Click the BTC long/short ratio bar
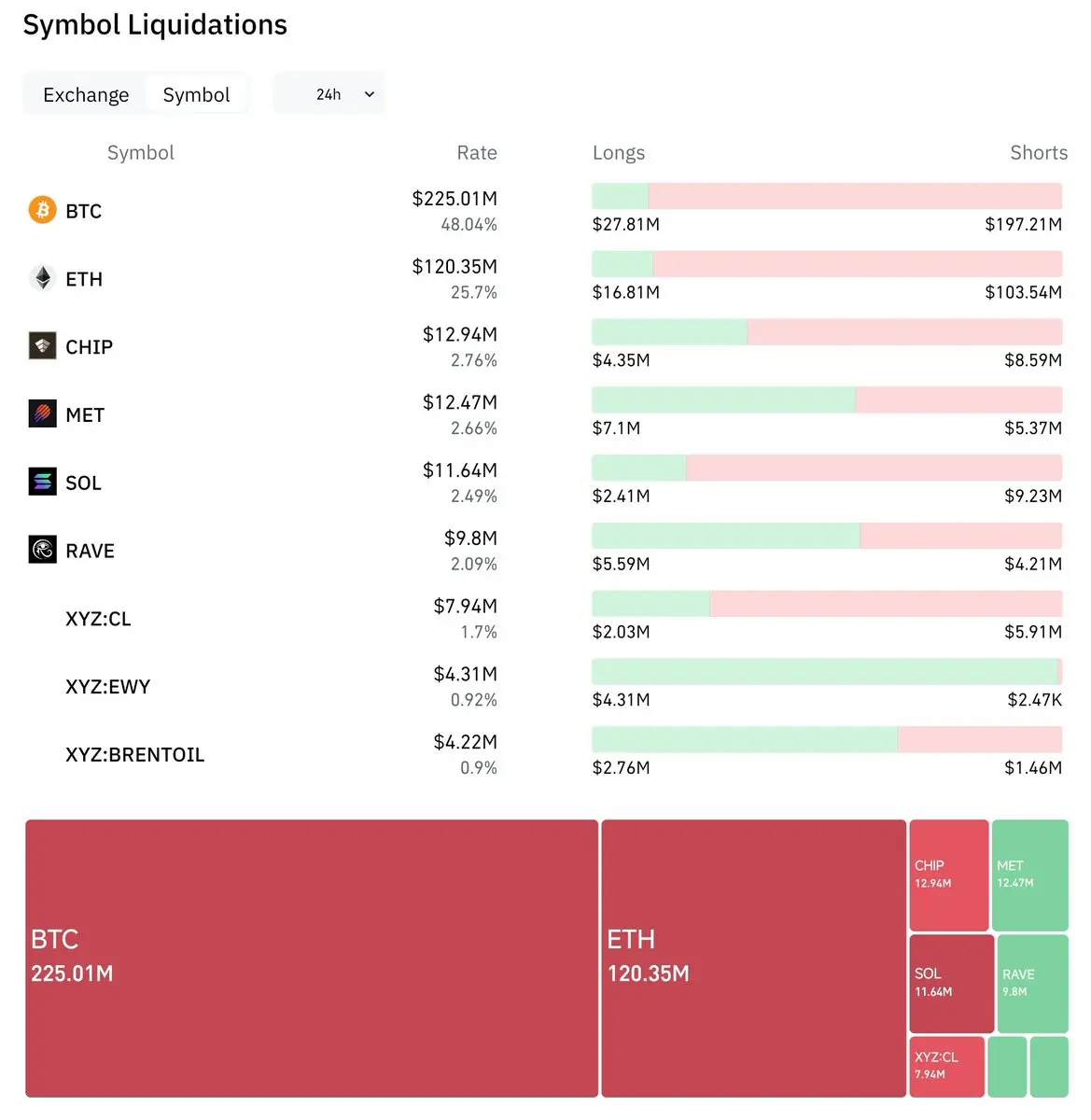Screen dimensions: 1091x1120 (x=826, y=196)
